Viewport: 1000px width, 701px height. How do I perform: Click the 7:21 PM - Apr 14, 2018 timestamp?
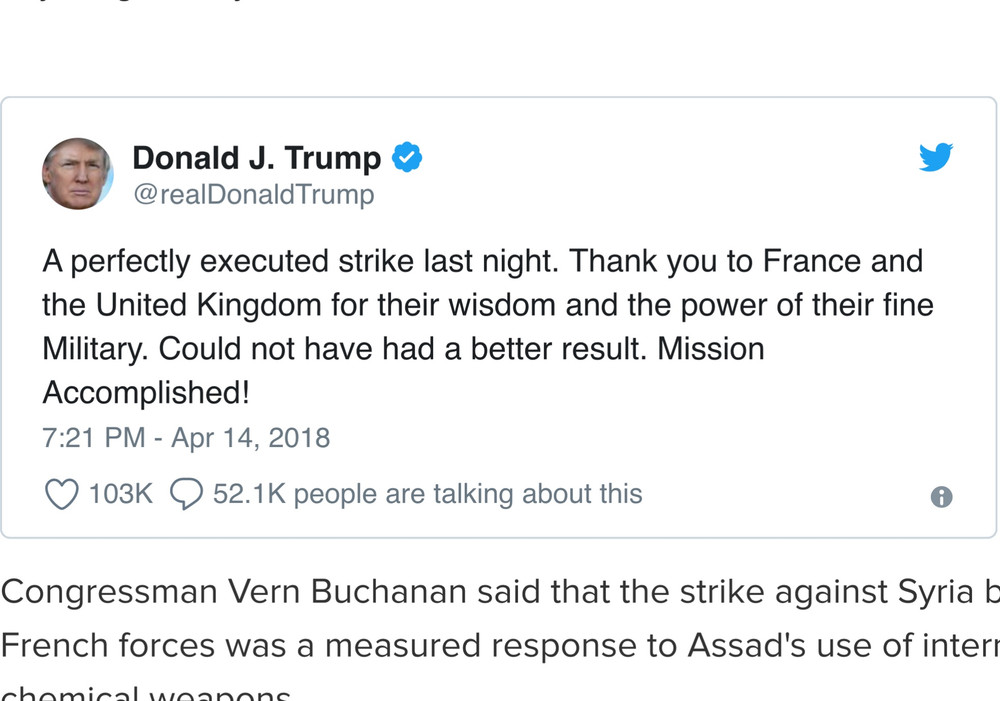click(x=186, y=438)
